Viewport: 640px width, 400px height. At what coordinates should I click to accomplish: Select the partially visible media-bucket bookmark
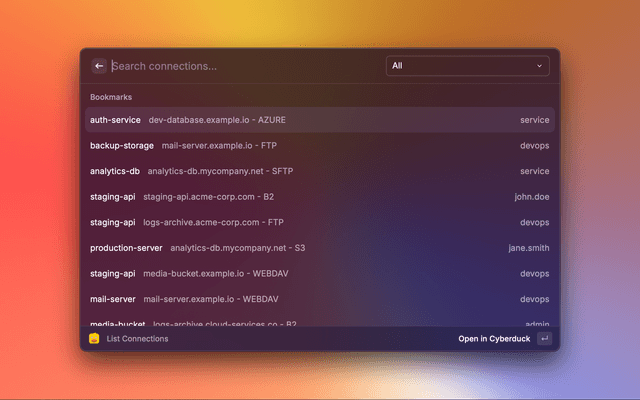(319, 322)
